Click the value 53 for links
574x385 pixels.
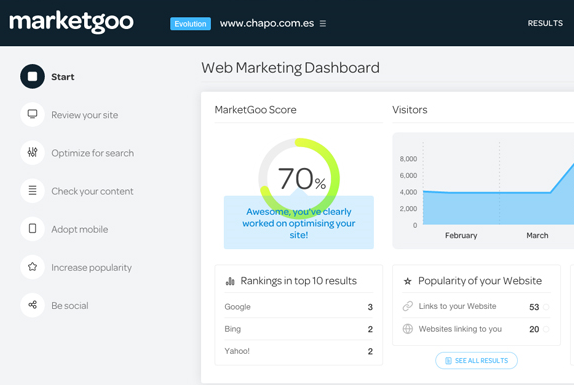(x=534, y=307)
